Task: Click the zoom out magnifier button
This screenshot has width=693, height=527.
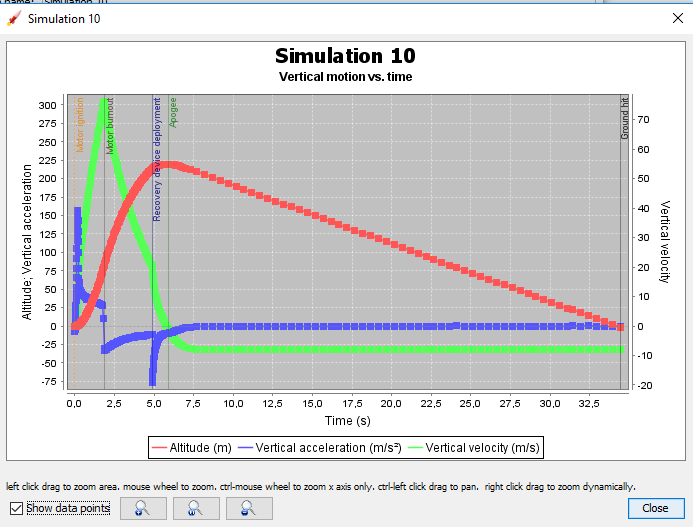Action: 249,508
